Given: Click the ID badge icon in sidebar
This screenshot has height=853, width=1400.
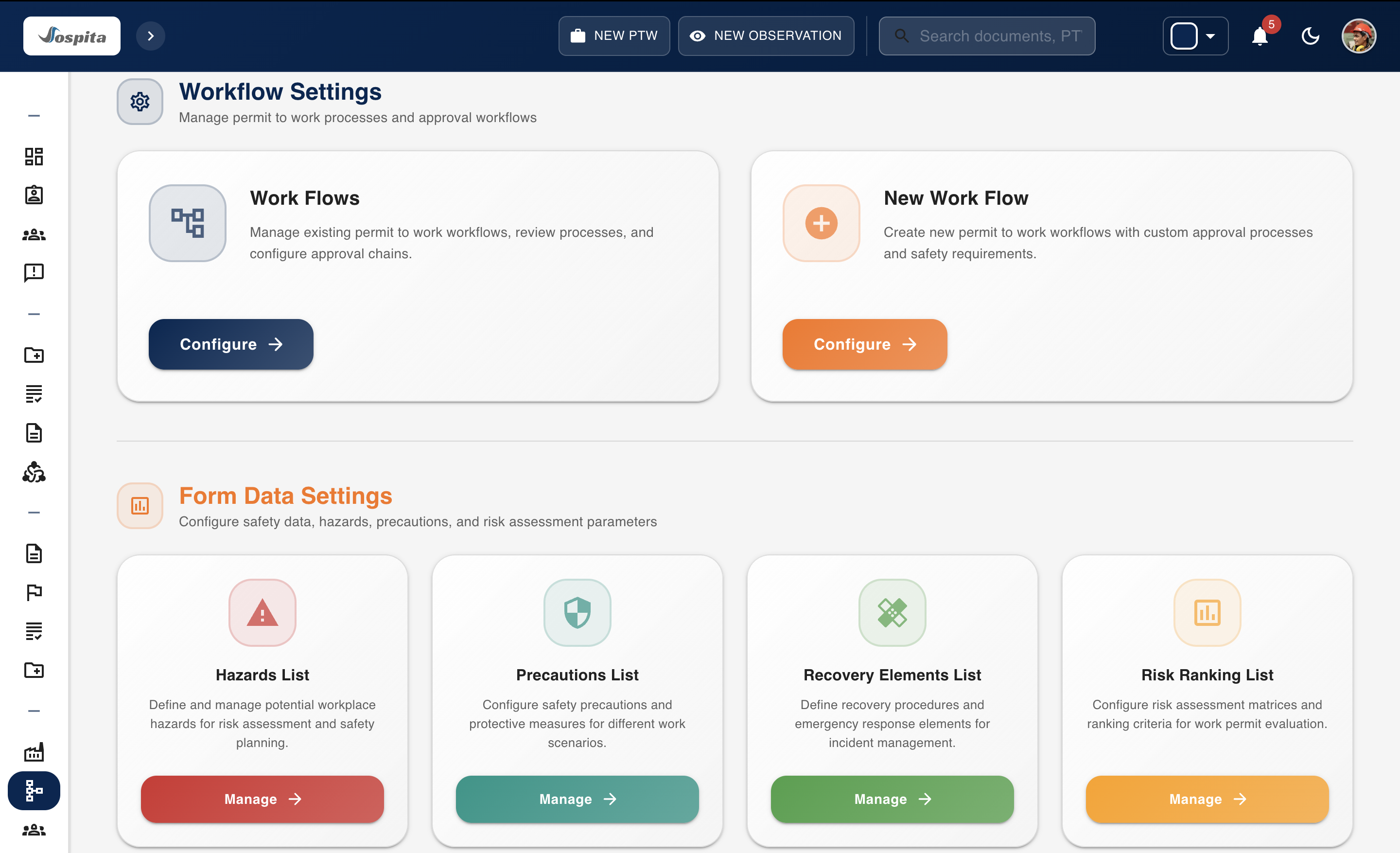Looking at the screenshot, I should pos(34,195).
